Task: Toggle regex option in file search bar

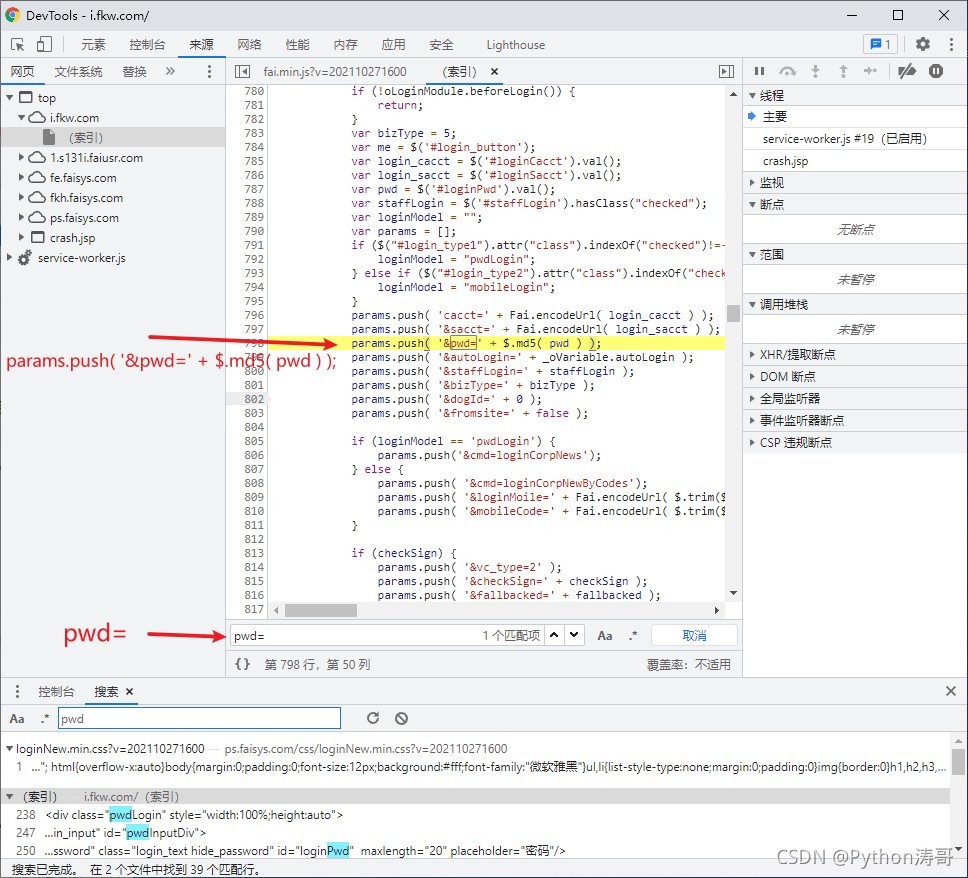Action: (x=633, y=635)
